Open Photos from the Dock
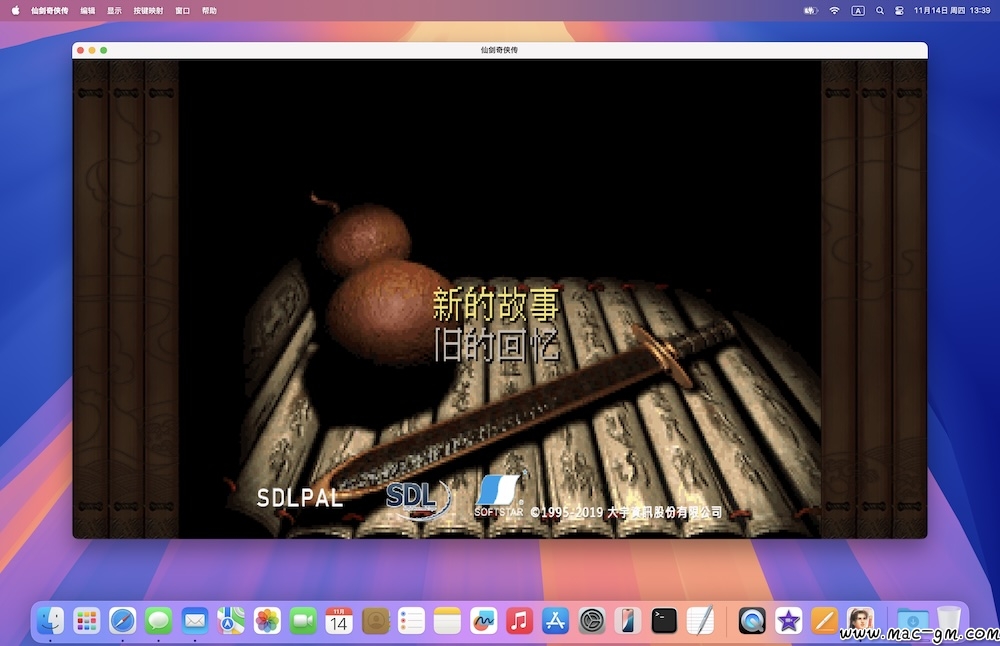Screen dimensions: 1000x646 pos(267,620)
